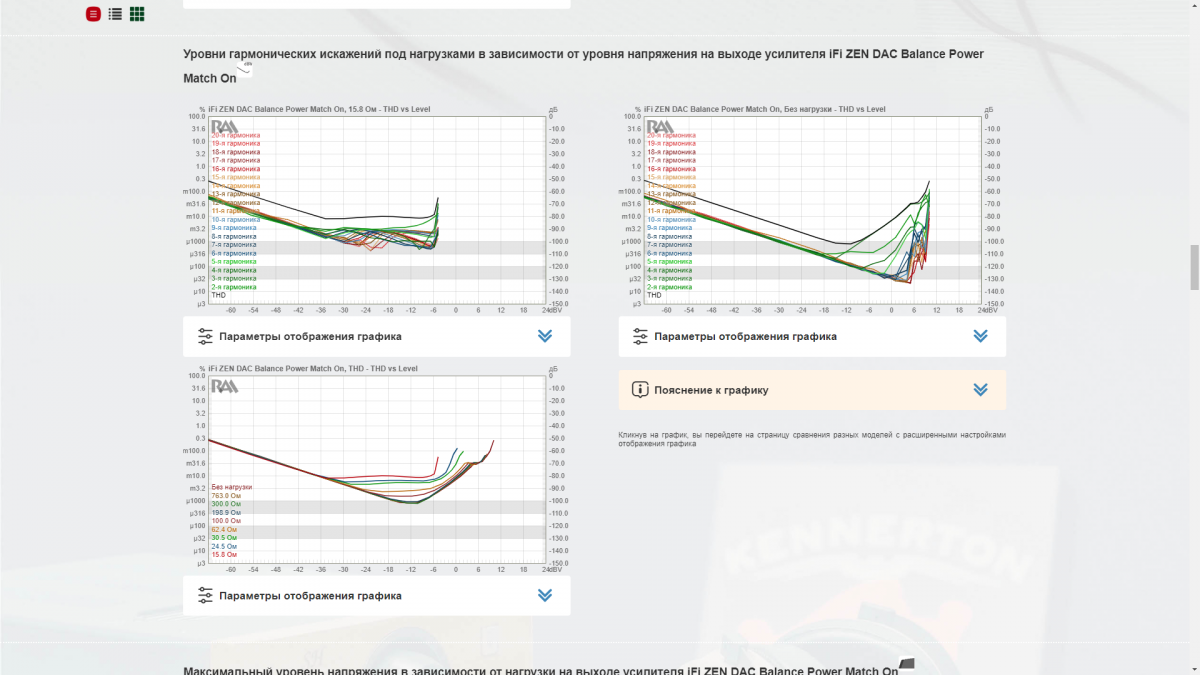1200x675 pixels.
Task: Select the red compact view icon
Action: 93,14
